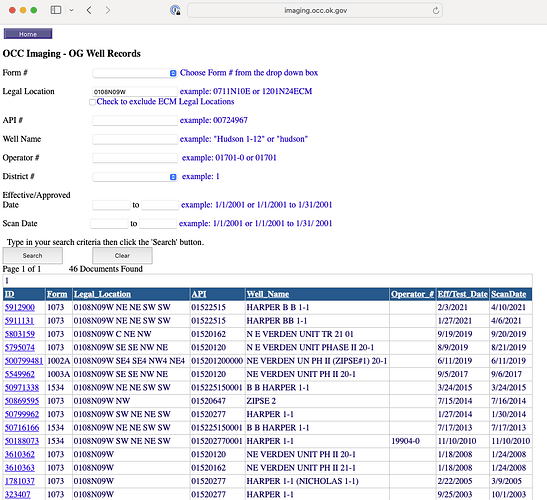Open document ID 3610363
This screenshot has height=500, width=547.
pos(20,468)
